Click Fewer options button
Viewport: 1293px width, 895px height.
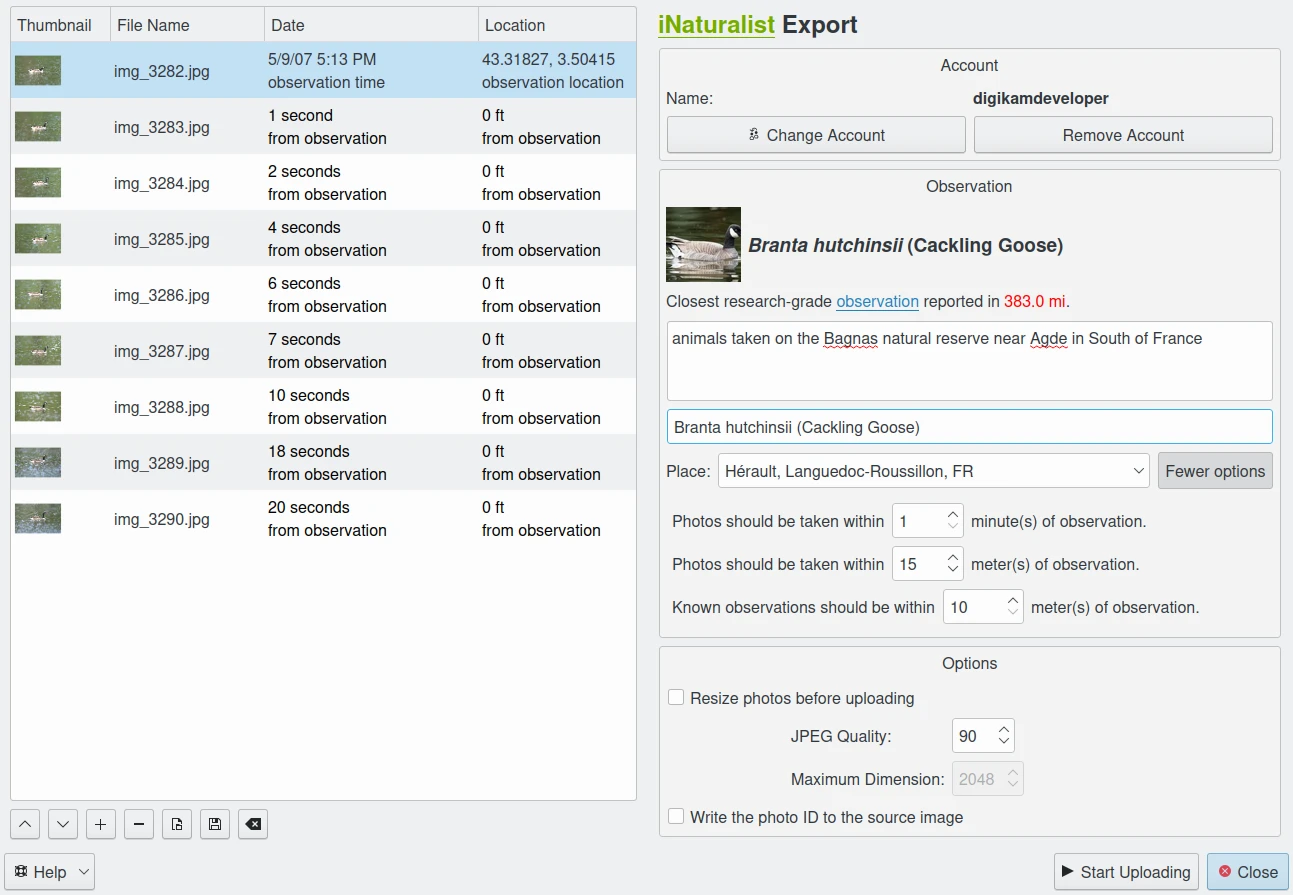1214,471
